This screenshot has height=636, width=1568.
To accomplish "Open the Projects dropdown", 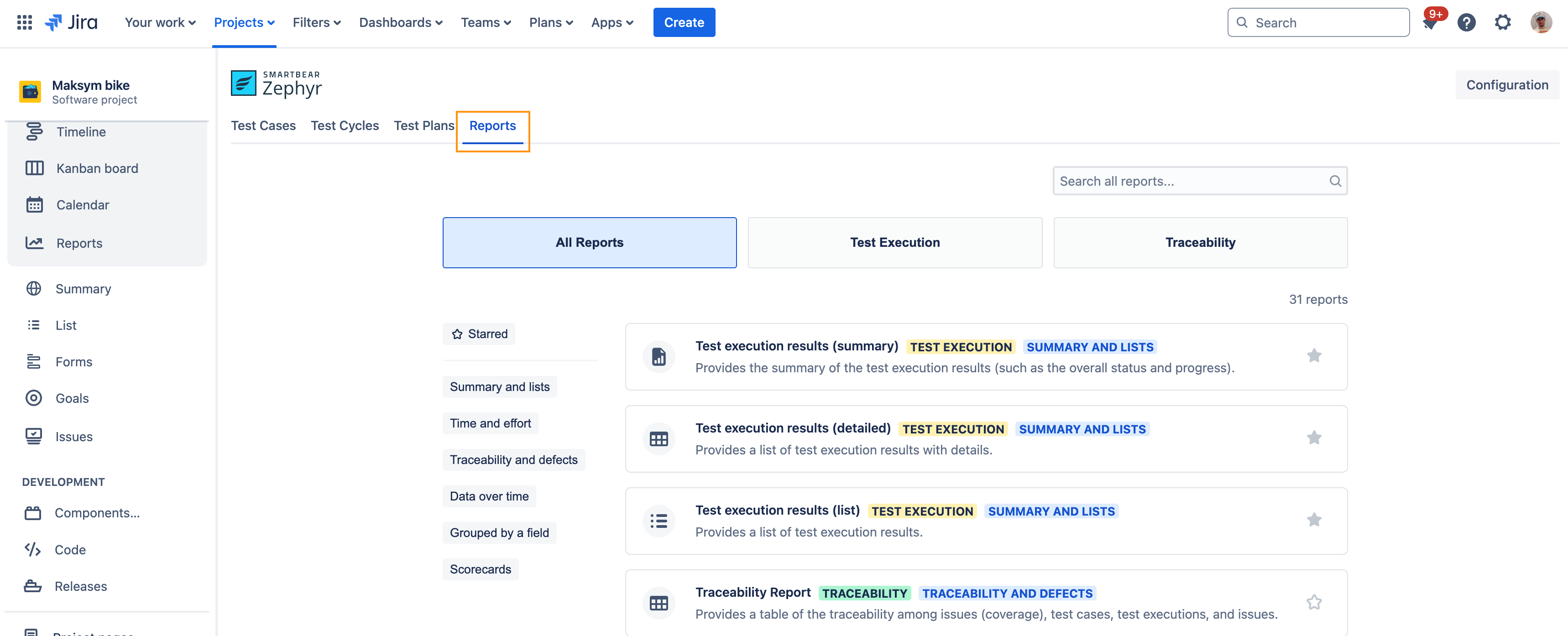I will [244, 22].
